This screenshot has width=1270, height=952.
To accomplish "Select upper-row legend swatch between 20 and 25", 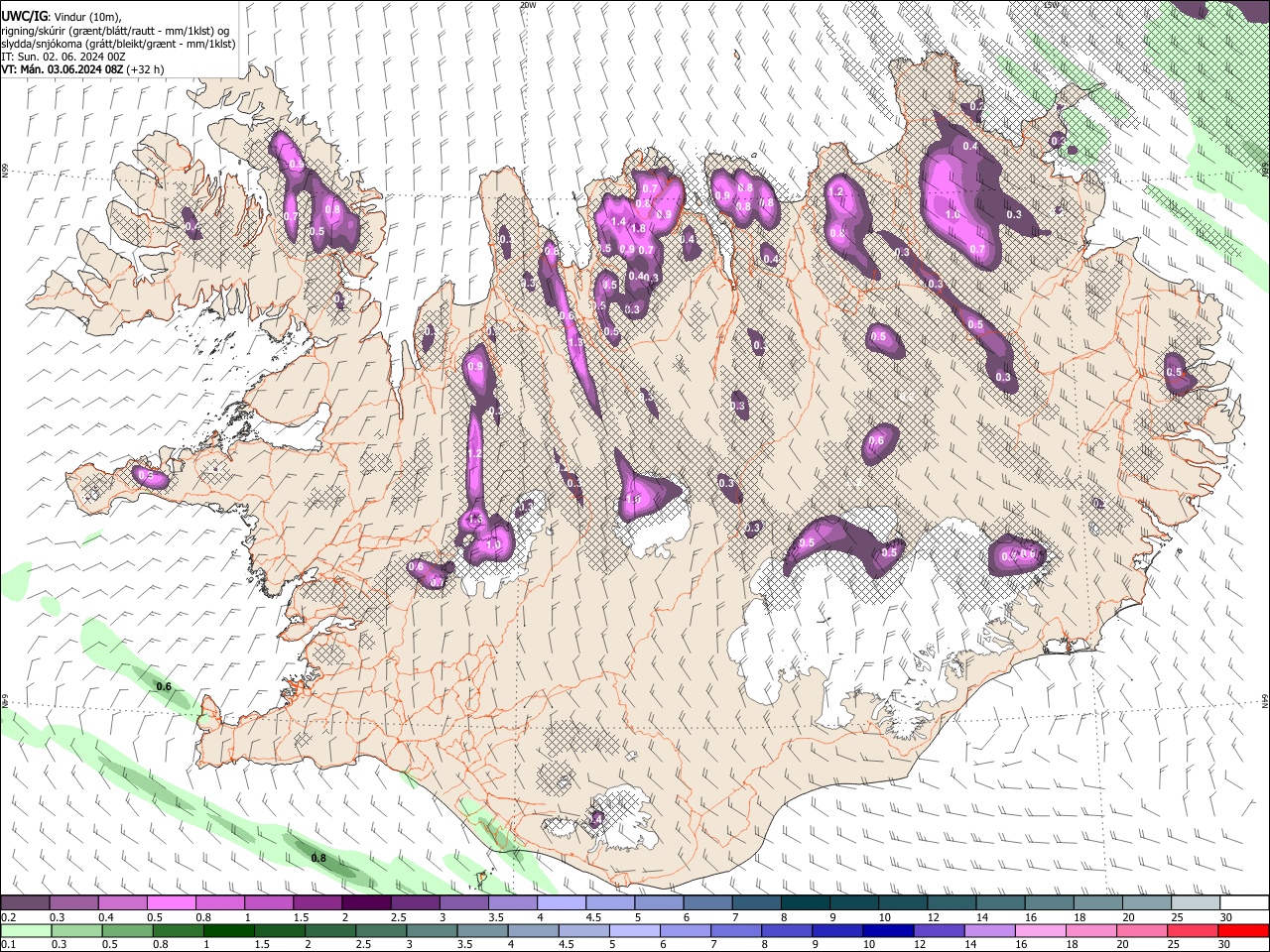I will [x=1146, y=903].
